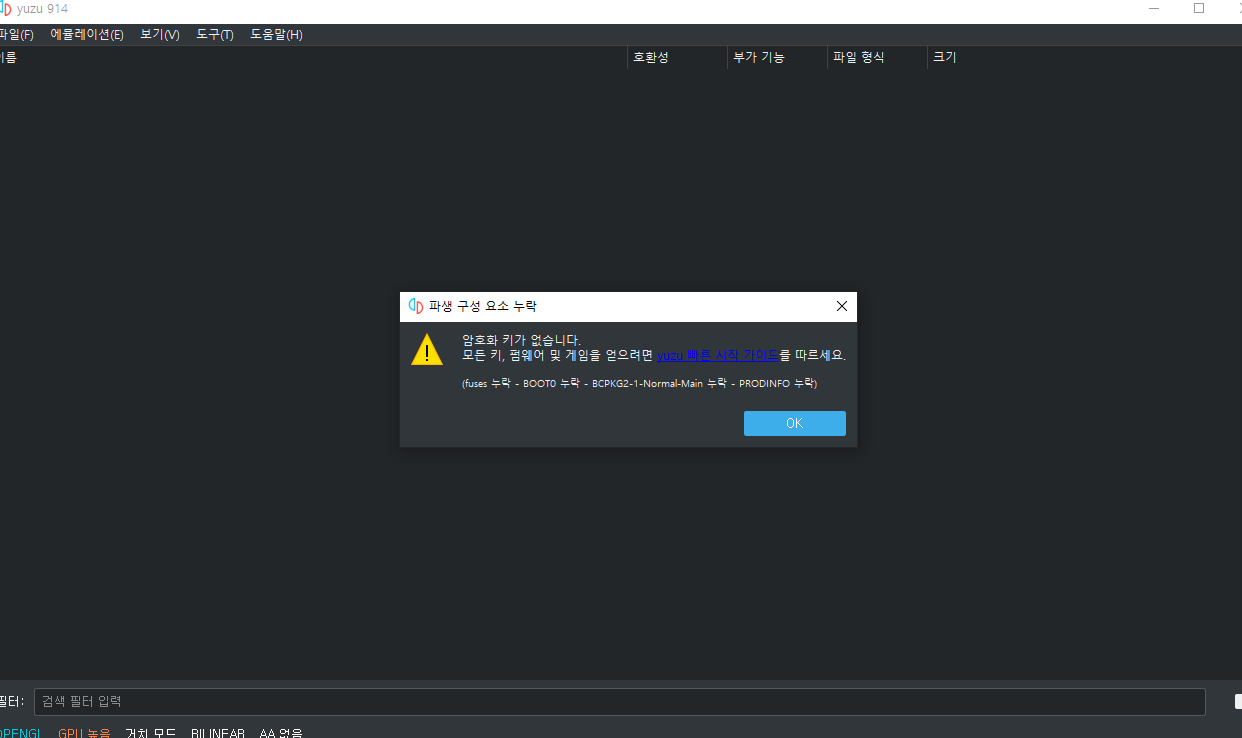The width and height of the screenshot is (1242, 738).
Task: Toggle the BILINEAR filter status button
Action: point(218,733)
